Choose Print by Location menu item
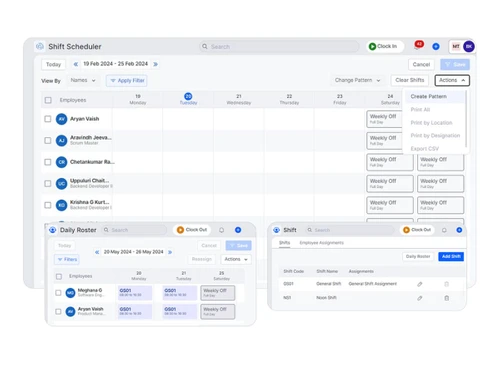The width and height of the screenshot is (500, 375). (431, 123)
